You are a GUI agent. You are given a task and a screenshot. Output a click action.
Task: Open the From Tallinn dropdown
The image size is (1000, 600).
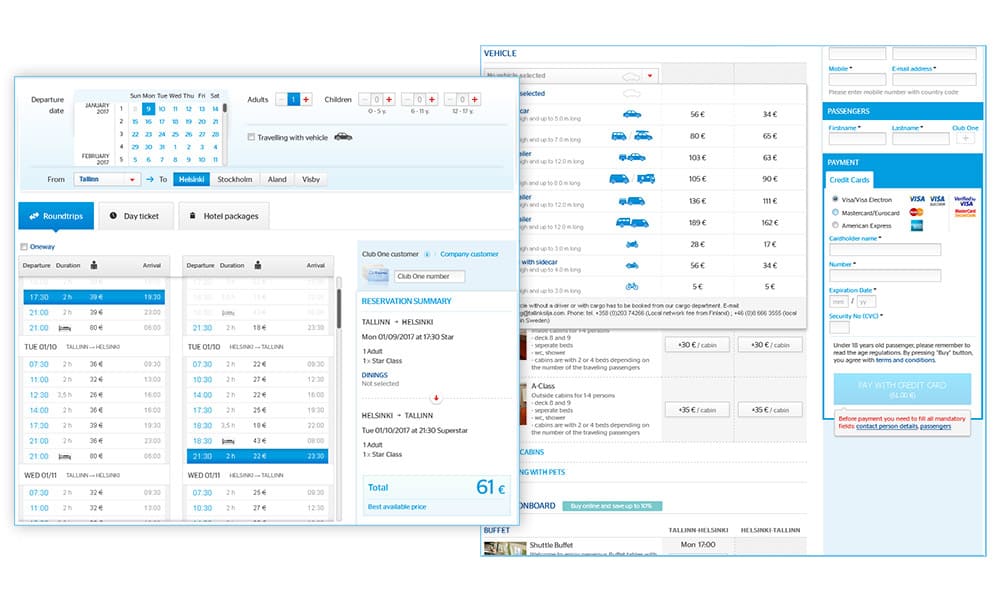pos(107,180)
